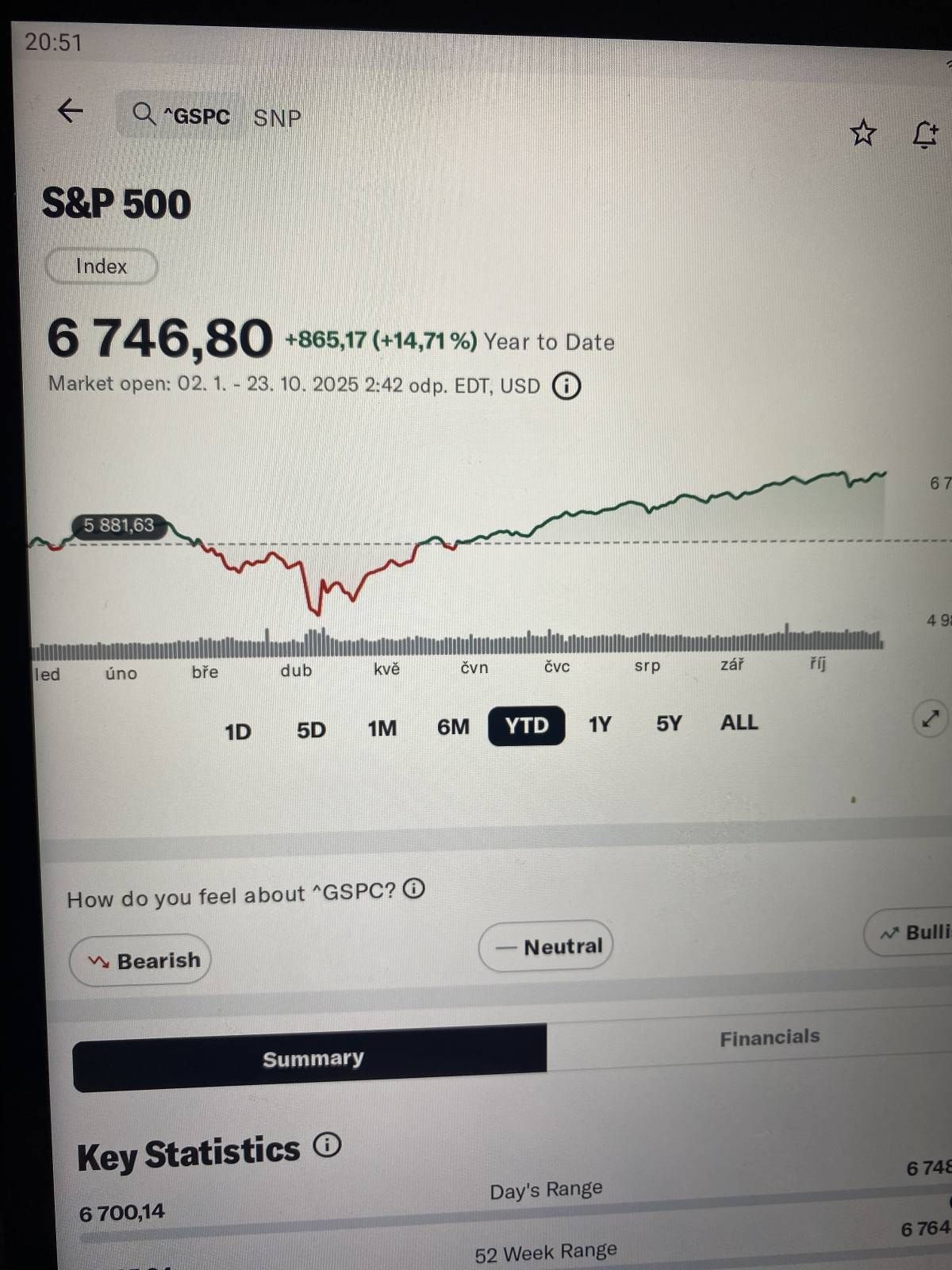Open Key Statistics info icon
Screen dimensions: 952x1270
327,1145
